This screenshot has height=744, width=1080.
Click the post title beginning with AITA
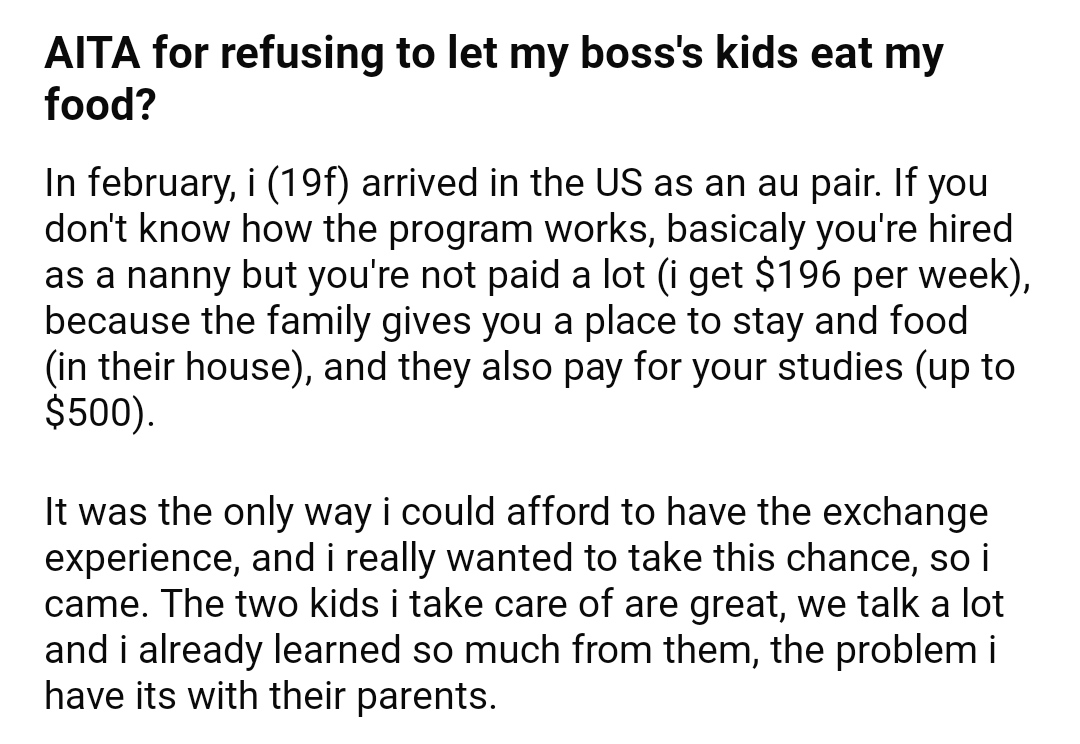pos(494,79)
